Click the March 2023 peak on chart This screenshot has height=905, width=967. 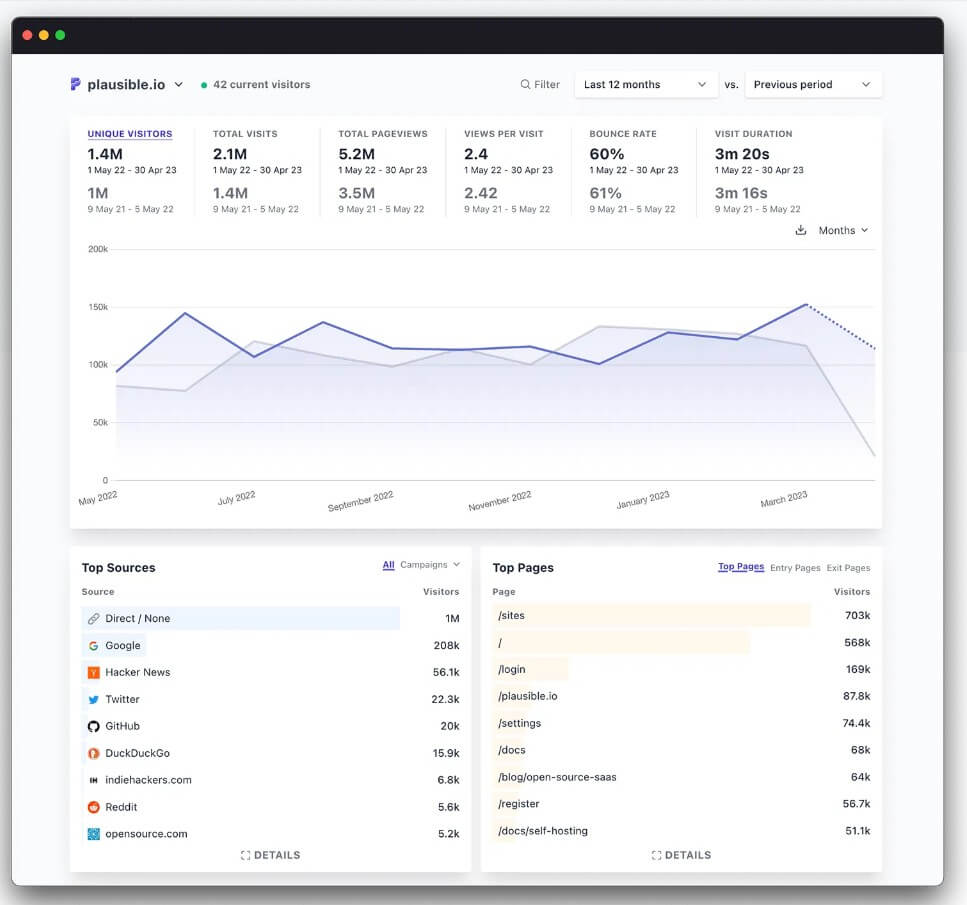point(806,304)
